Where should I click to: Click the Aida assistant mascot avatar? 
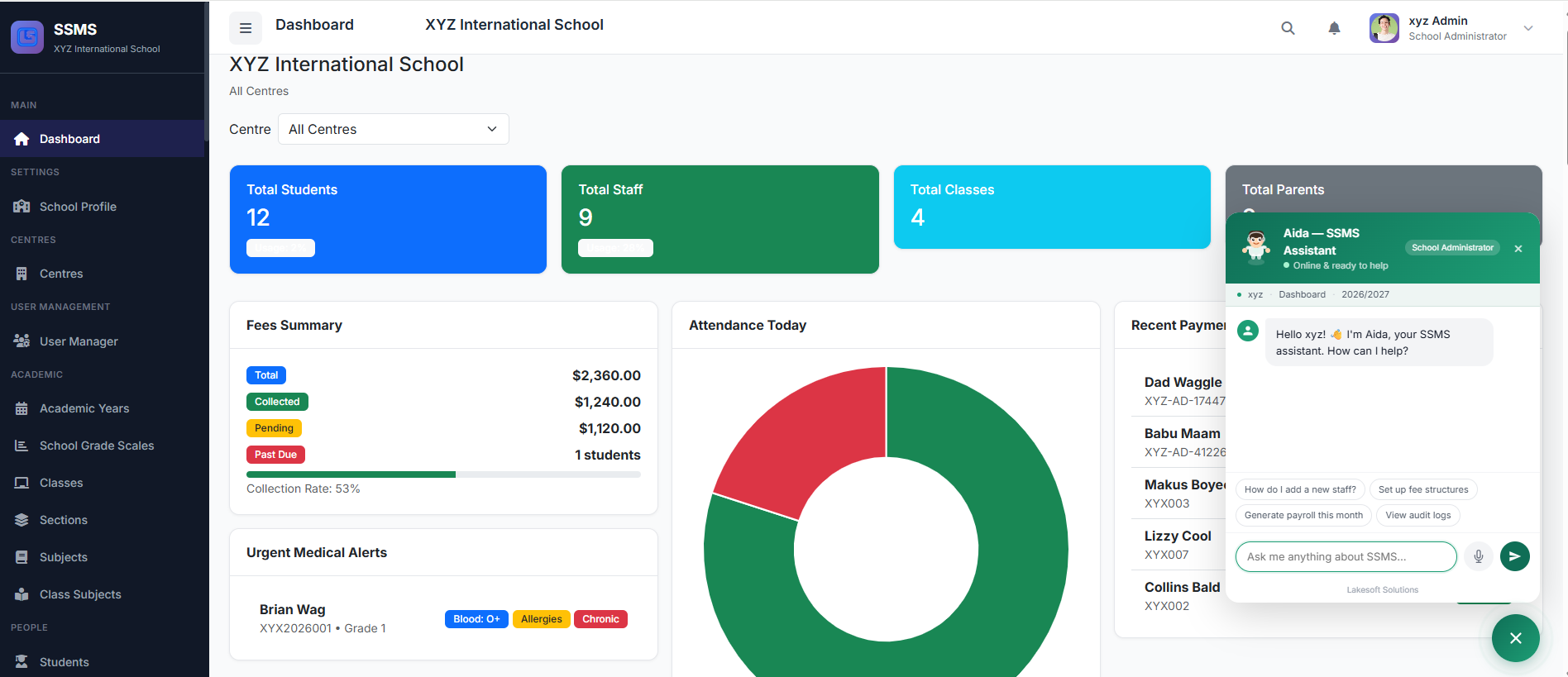coord(1256,247)
